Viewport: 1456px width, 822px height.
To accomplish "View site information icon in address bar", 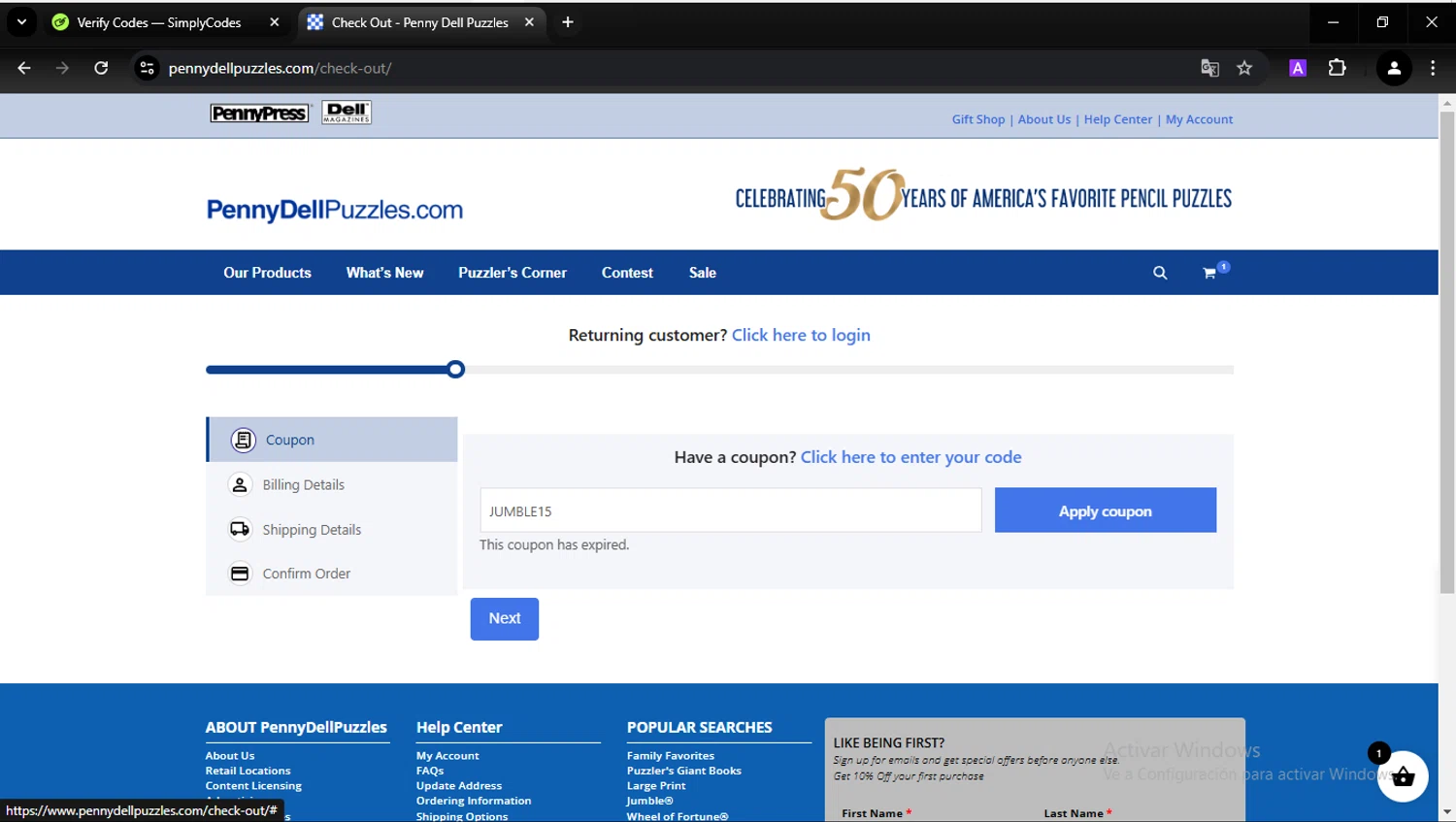I will [147, 68].
